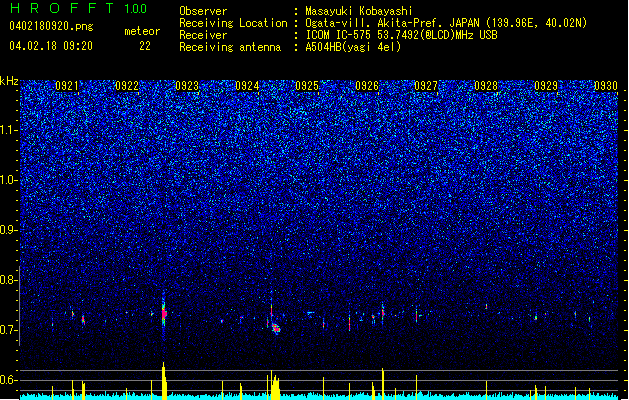The width and height of the screenshot is (629, 400).
Task: Click the meteor label
Action: pyautogui.click(x=142, y=31)
